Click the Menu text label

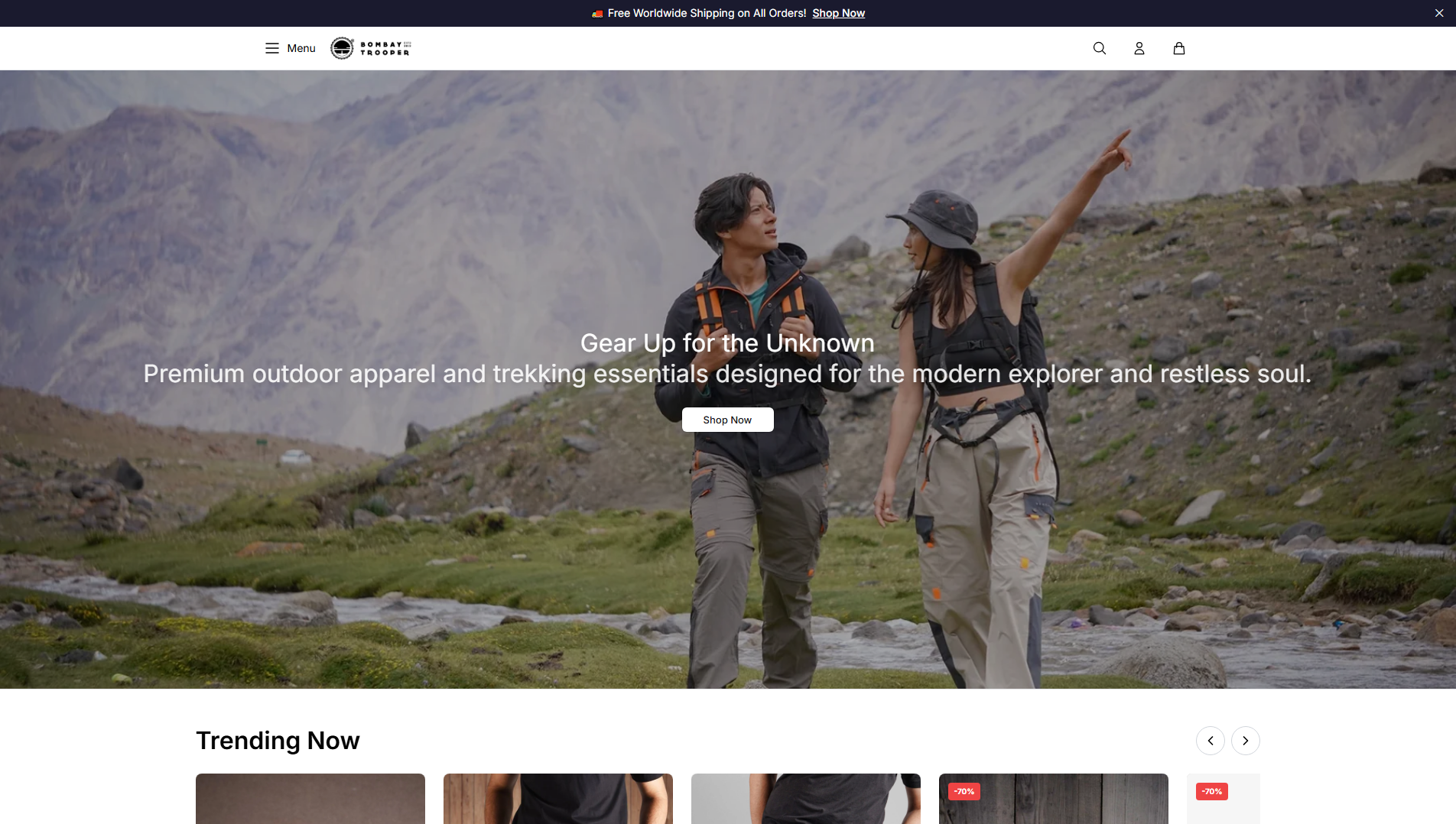click(x=301, y=48)
